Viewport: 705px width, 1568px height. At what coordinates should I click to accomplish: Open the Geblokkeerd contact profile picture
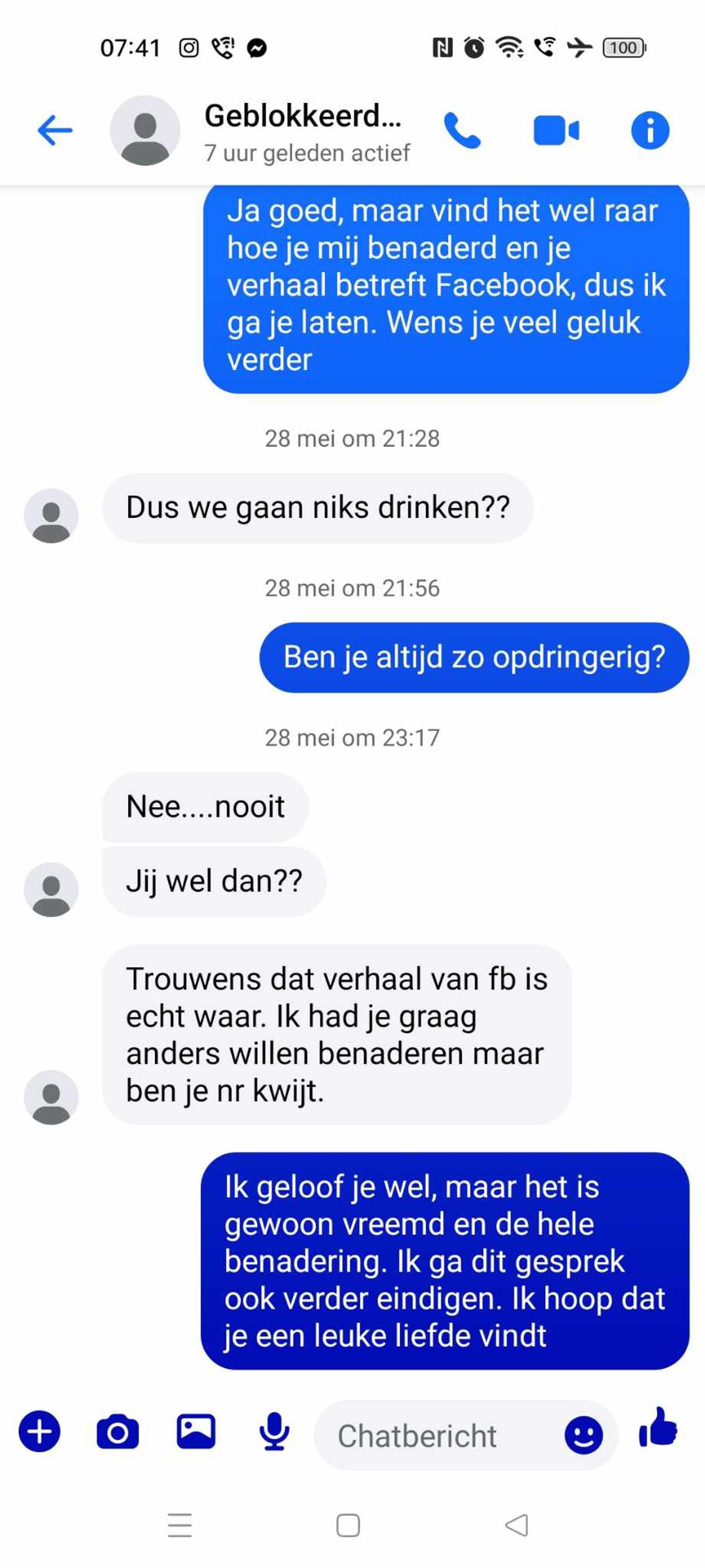145,130
